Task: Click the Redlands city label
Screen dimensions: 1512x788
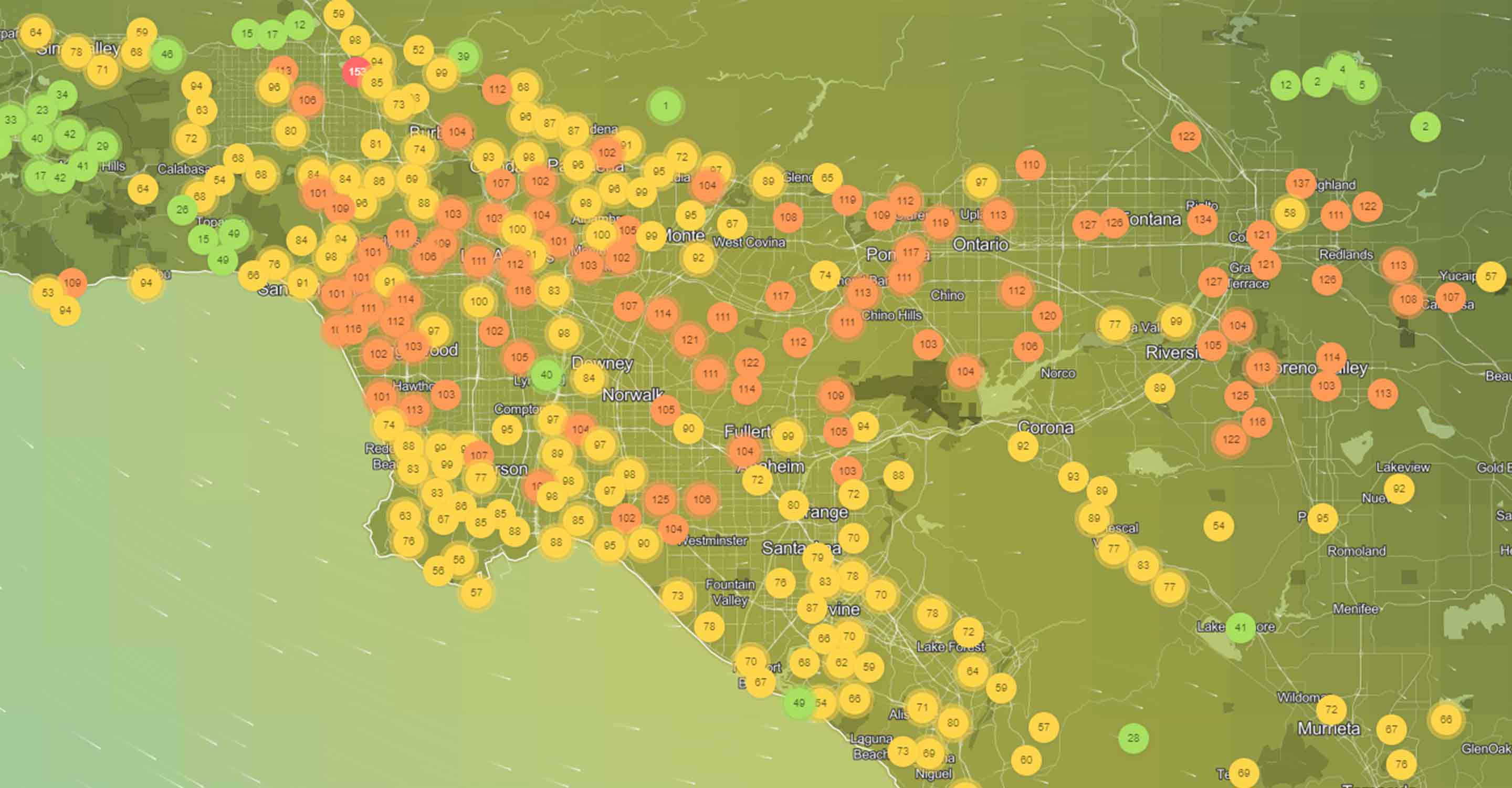Action: pos(1346,255)
